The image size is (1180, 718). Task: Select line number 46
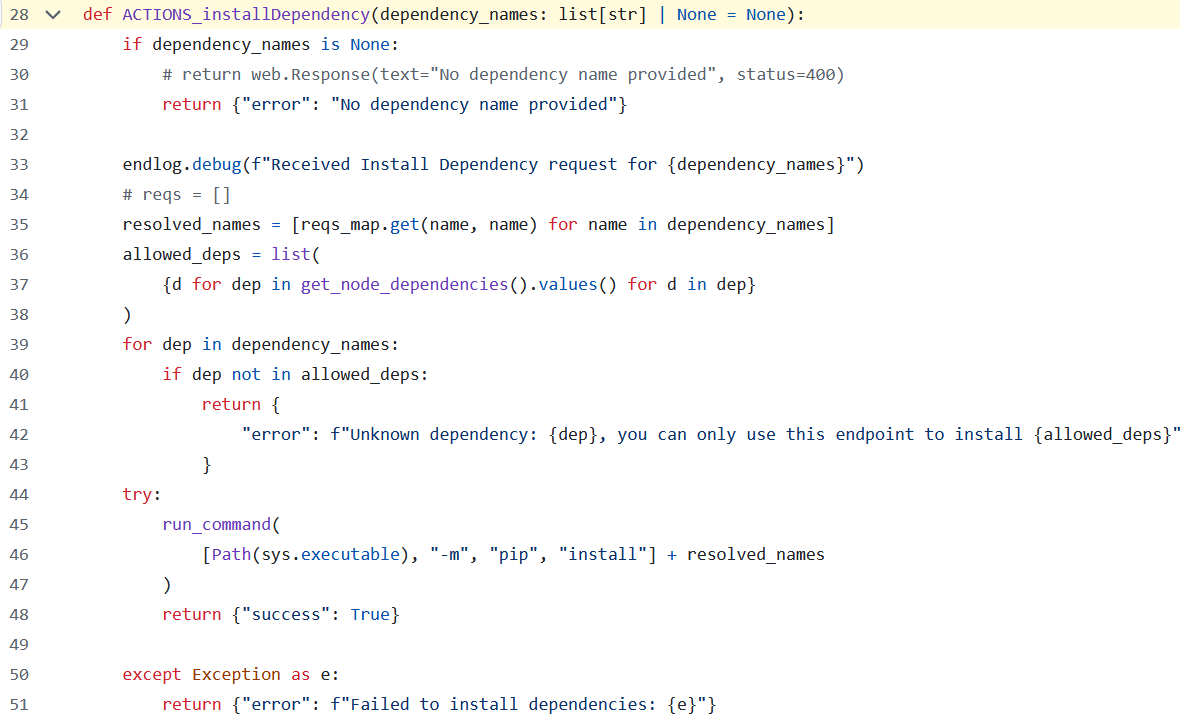[19, 555]
